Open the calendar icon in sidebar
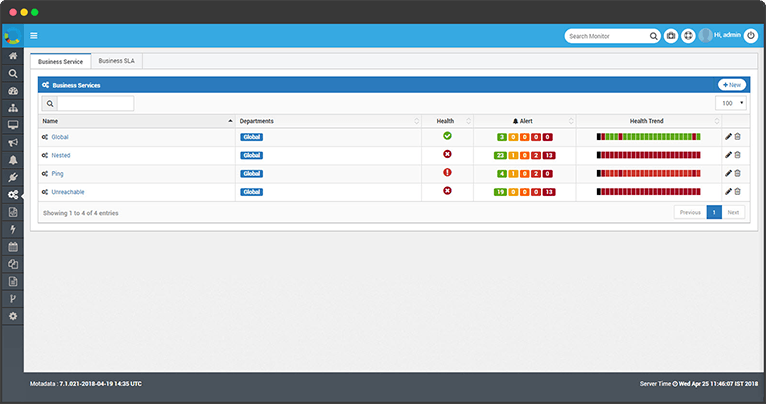Image resolution: width=766 pixels, height=404 pixels. point(13,246)
